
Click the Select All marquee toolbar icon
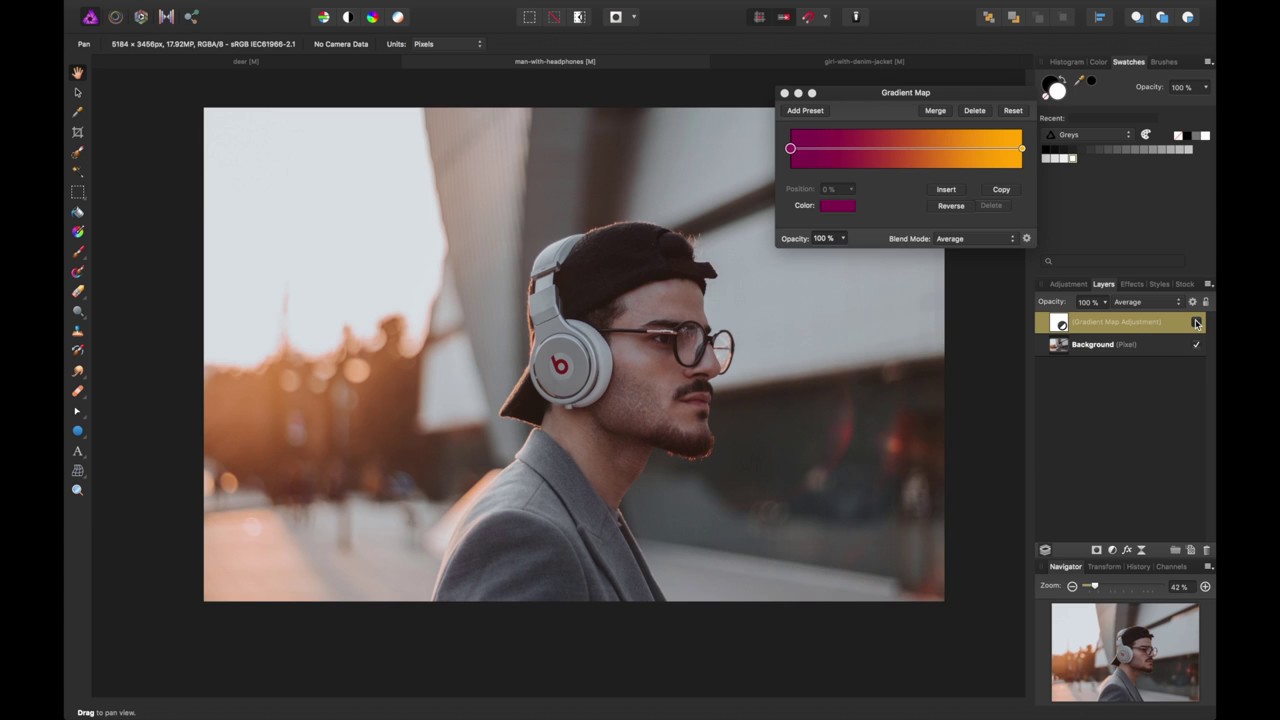[x=529, y=17]
